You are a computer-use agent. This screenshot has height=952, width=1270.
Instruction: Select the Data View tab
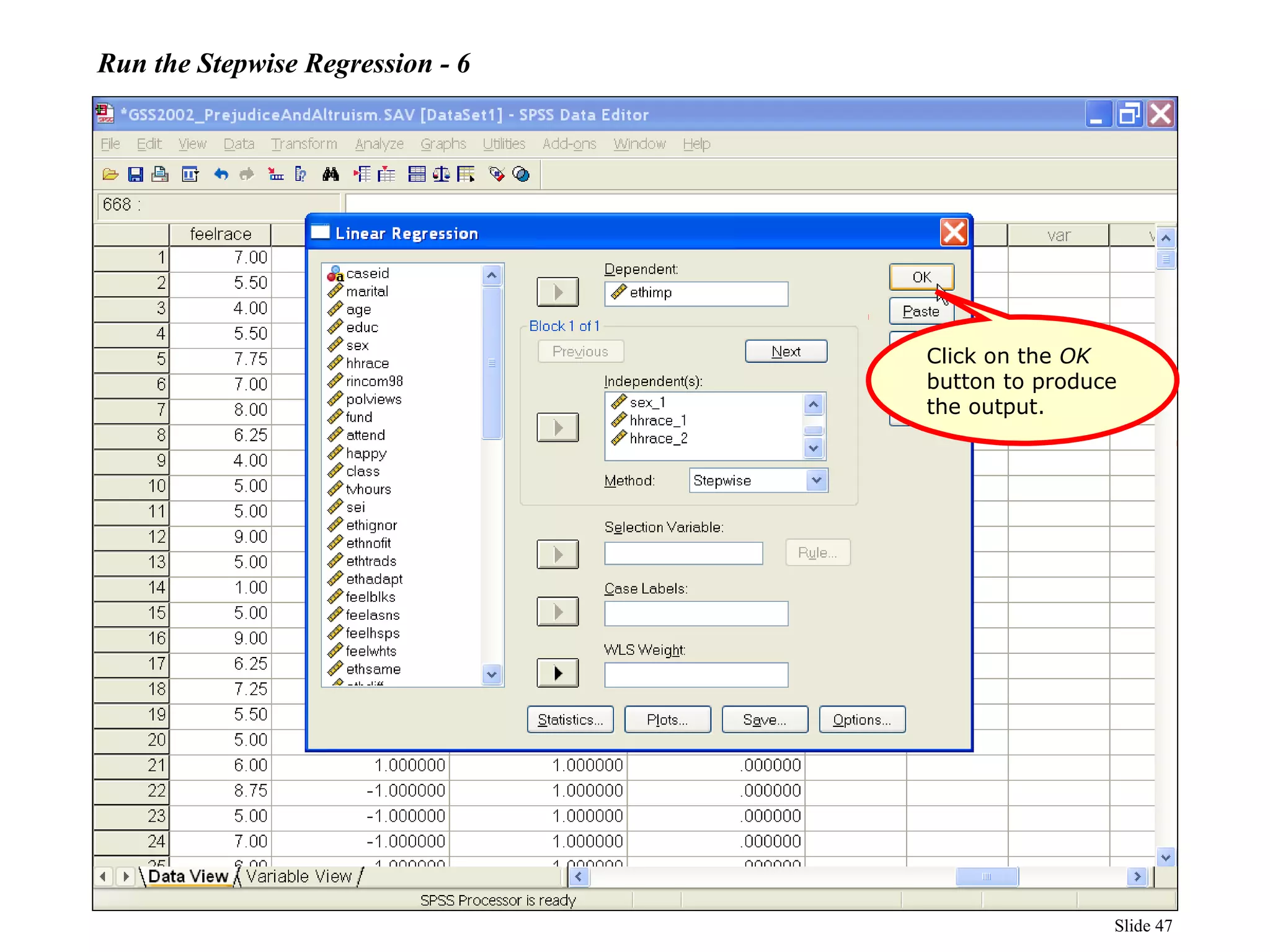point(188,876)
